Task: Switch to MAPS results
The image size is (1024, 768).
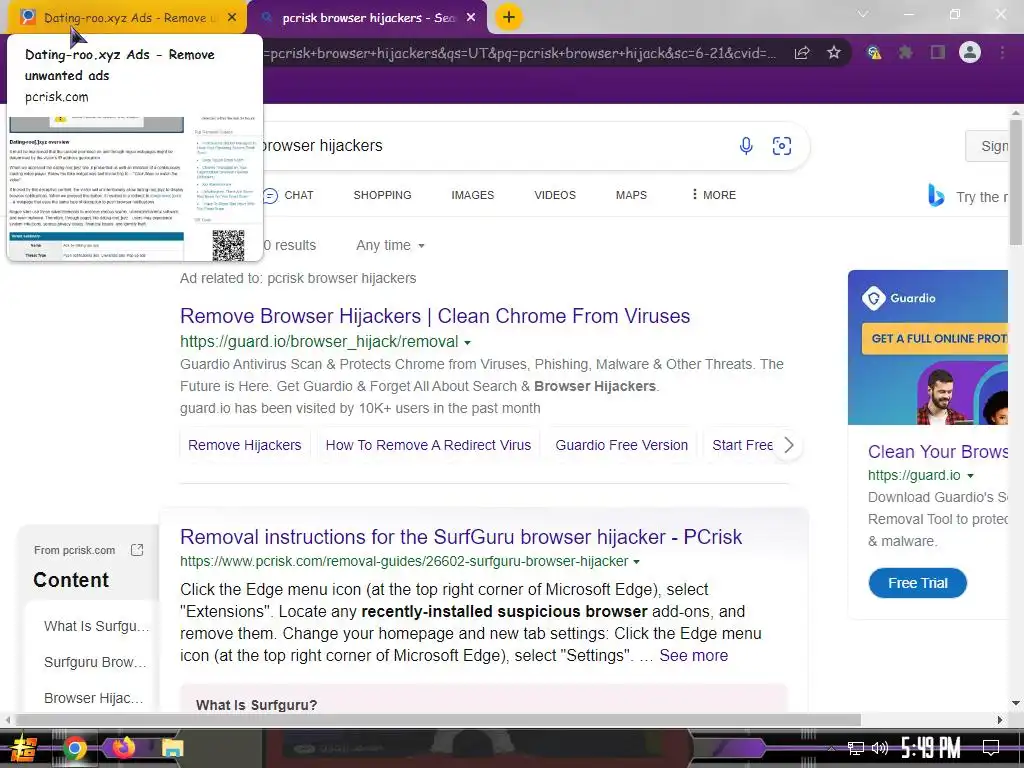Action: point(631,195)
